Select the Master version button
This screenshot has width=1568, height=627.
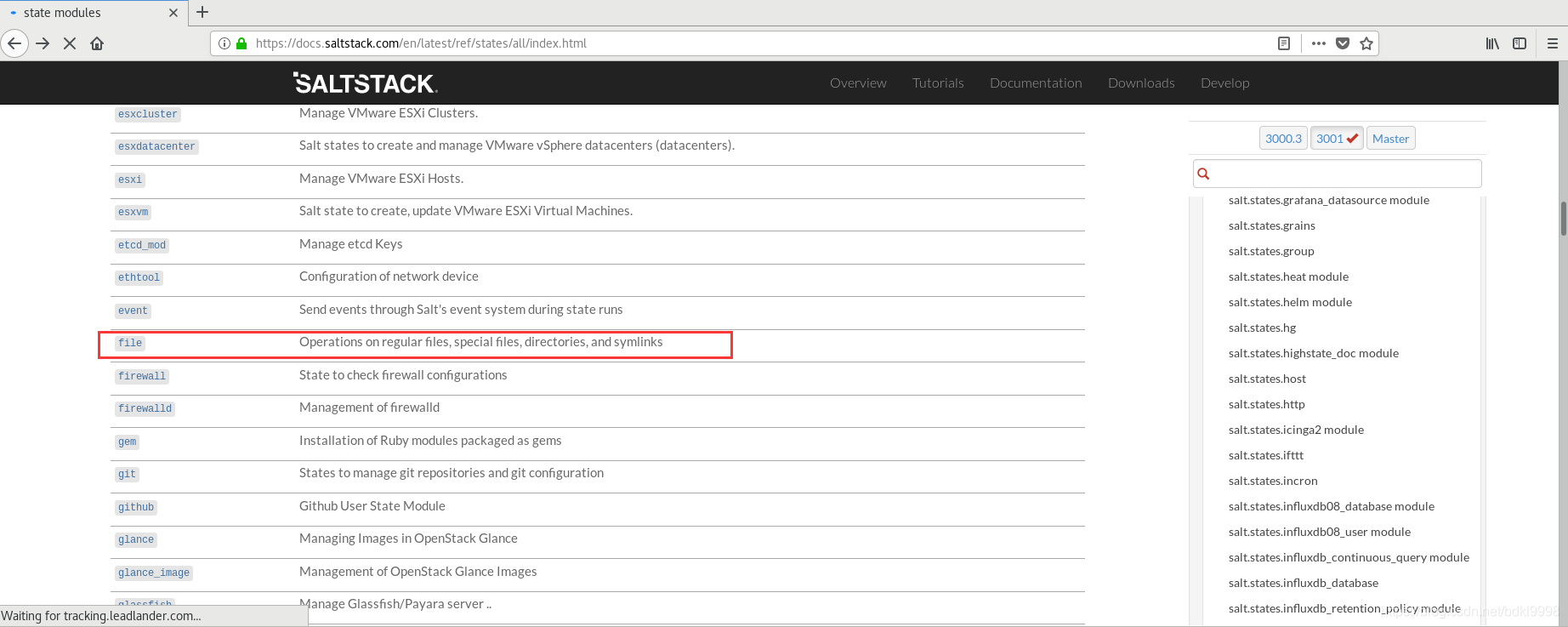[x=1390, y=139]
